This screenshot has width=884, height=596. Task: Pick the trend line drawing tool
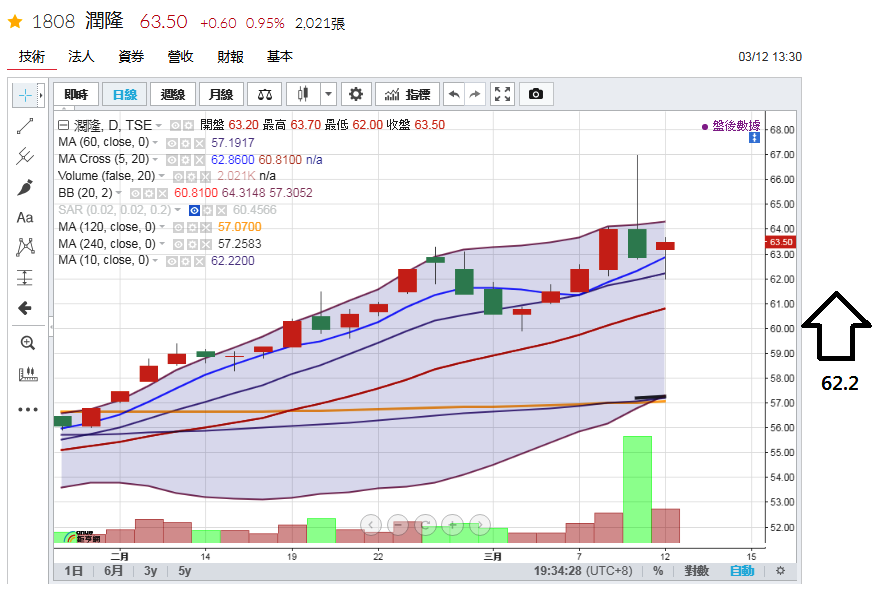[x=25, y=126]
